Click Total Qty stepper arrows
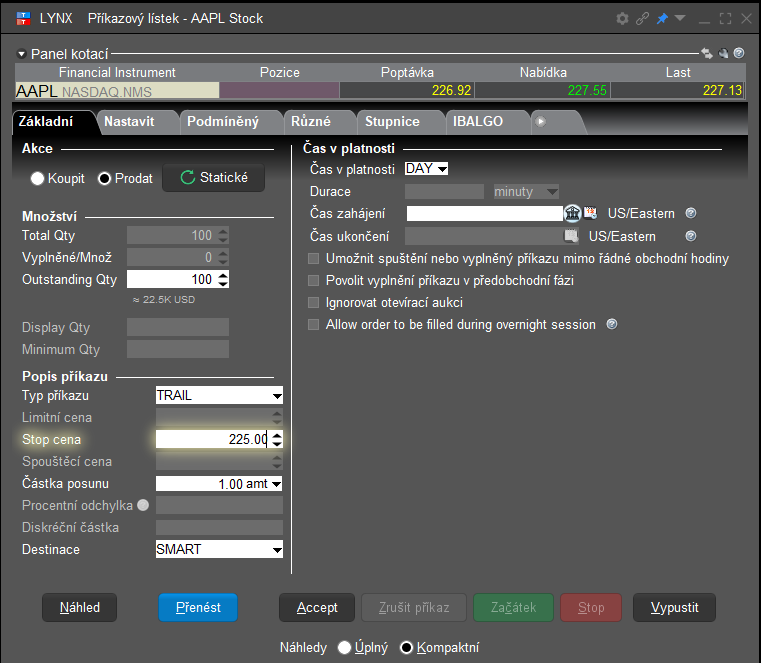This screenshot has width=761, height=663. 223,235
